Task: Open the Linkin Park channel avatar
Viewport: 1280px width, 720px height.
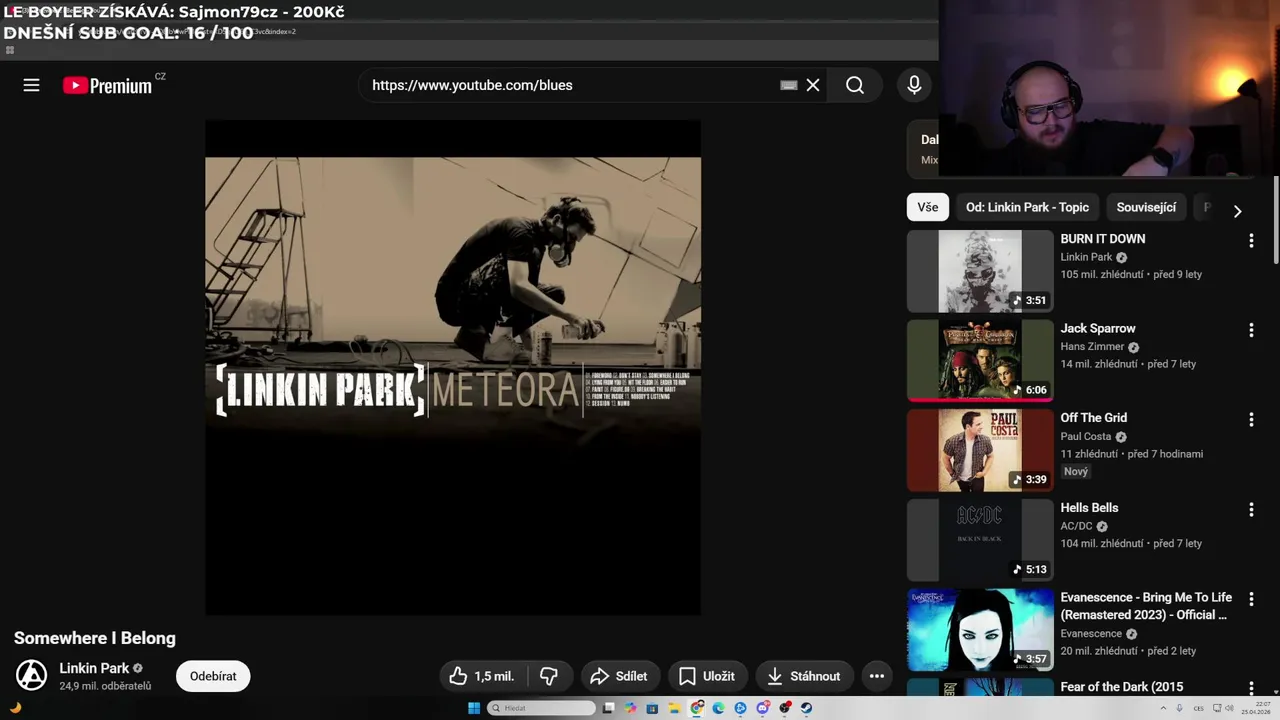Action: click(31, 676)
